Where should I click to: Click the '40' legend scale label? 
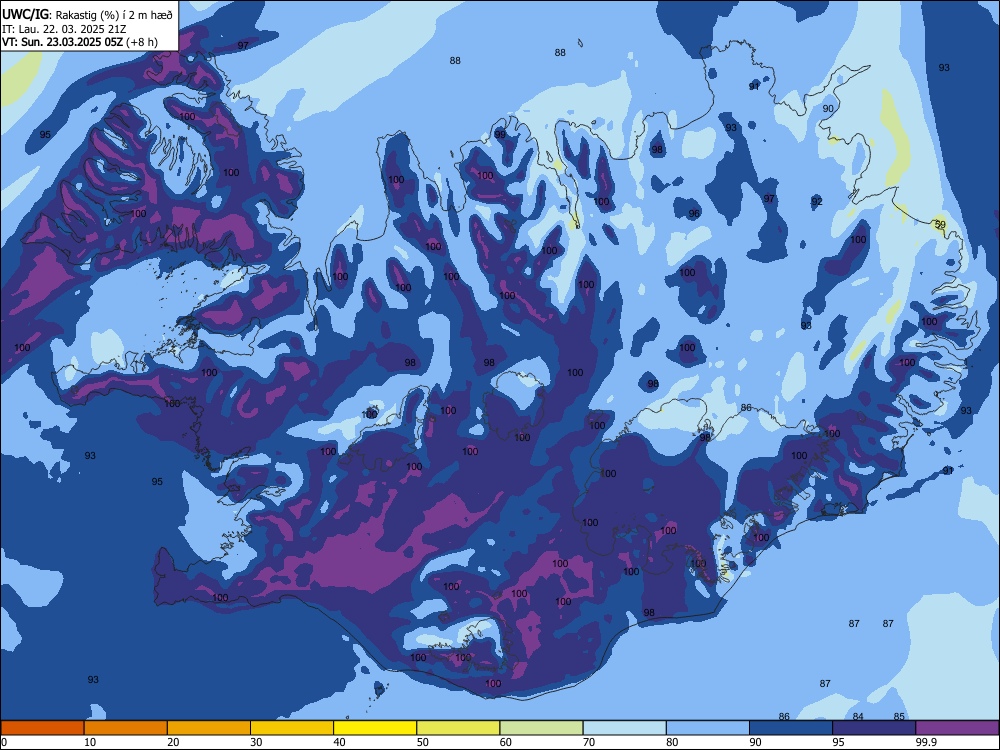[339, 742]
